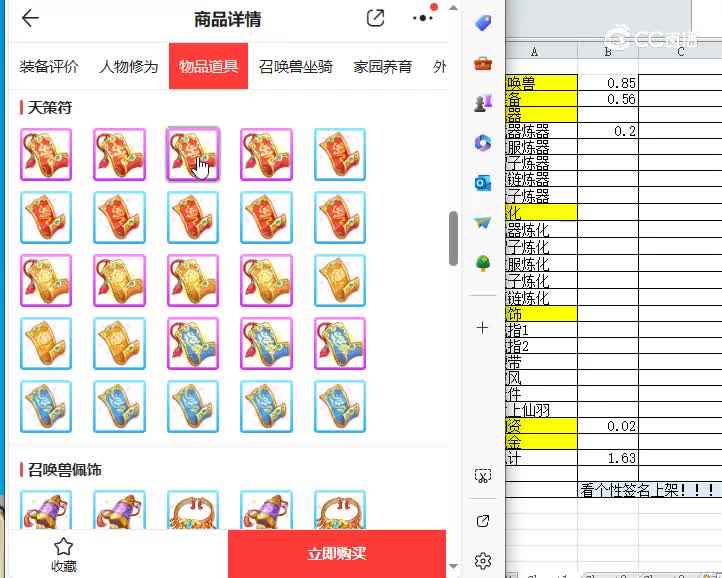Click spreadsheet cell with value 0.2
The width and height of the screenshot is (722, 578).
(608, 131)
